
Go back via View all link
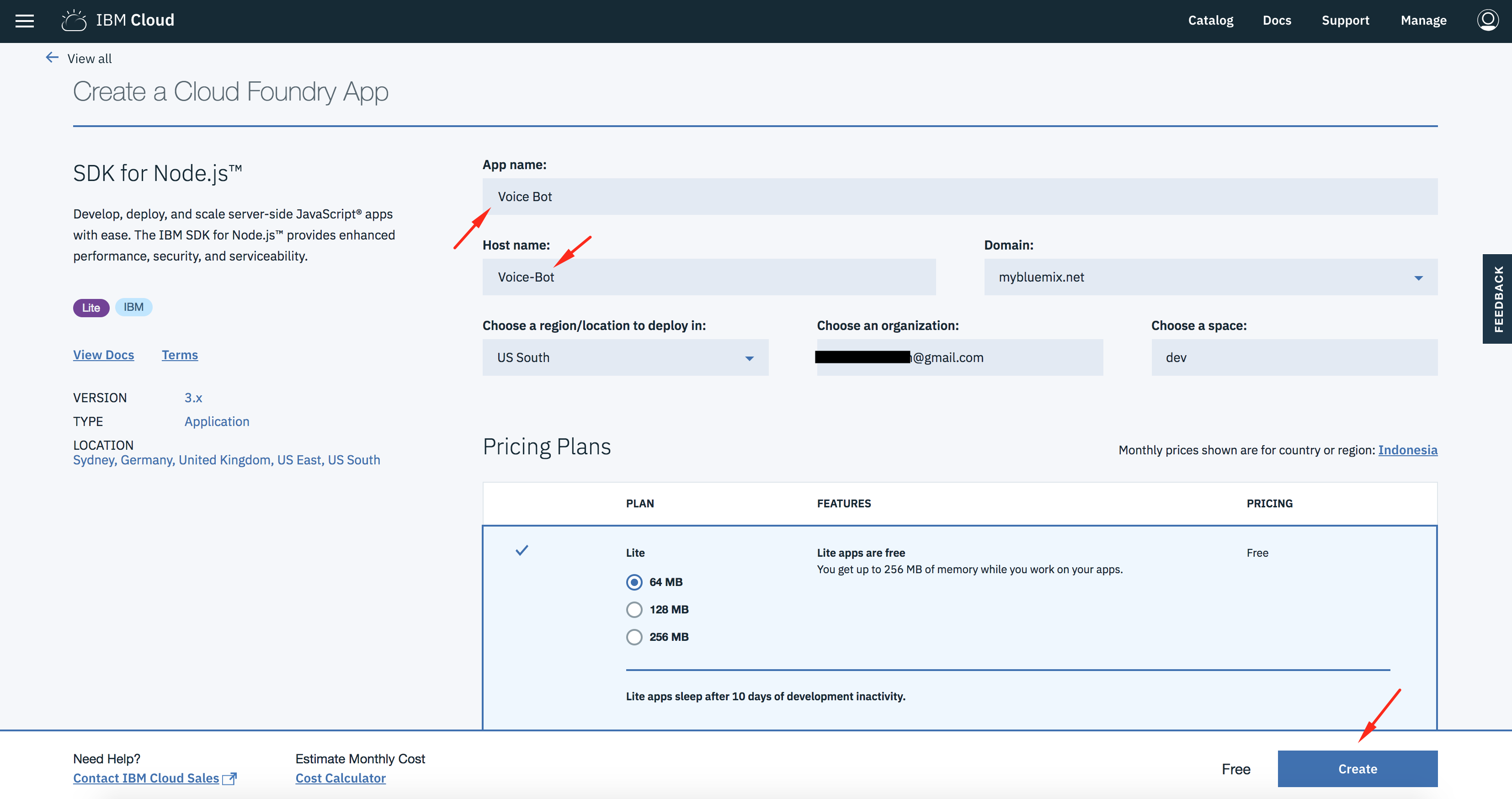89,59
